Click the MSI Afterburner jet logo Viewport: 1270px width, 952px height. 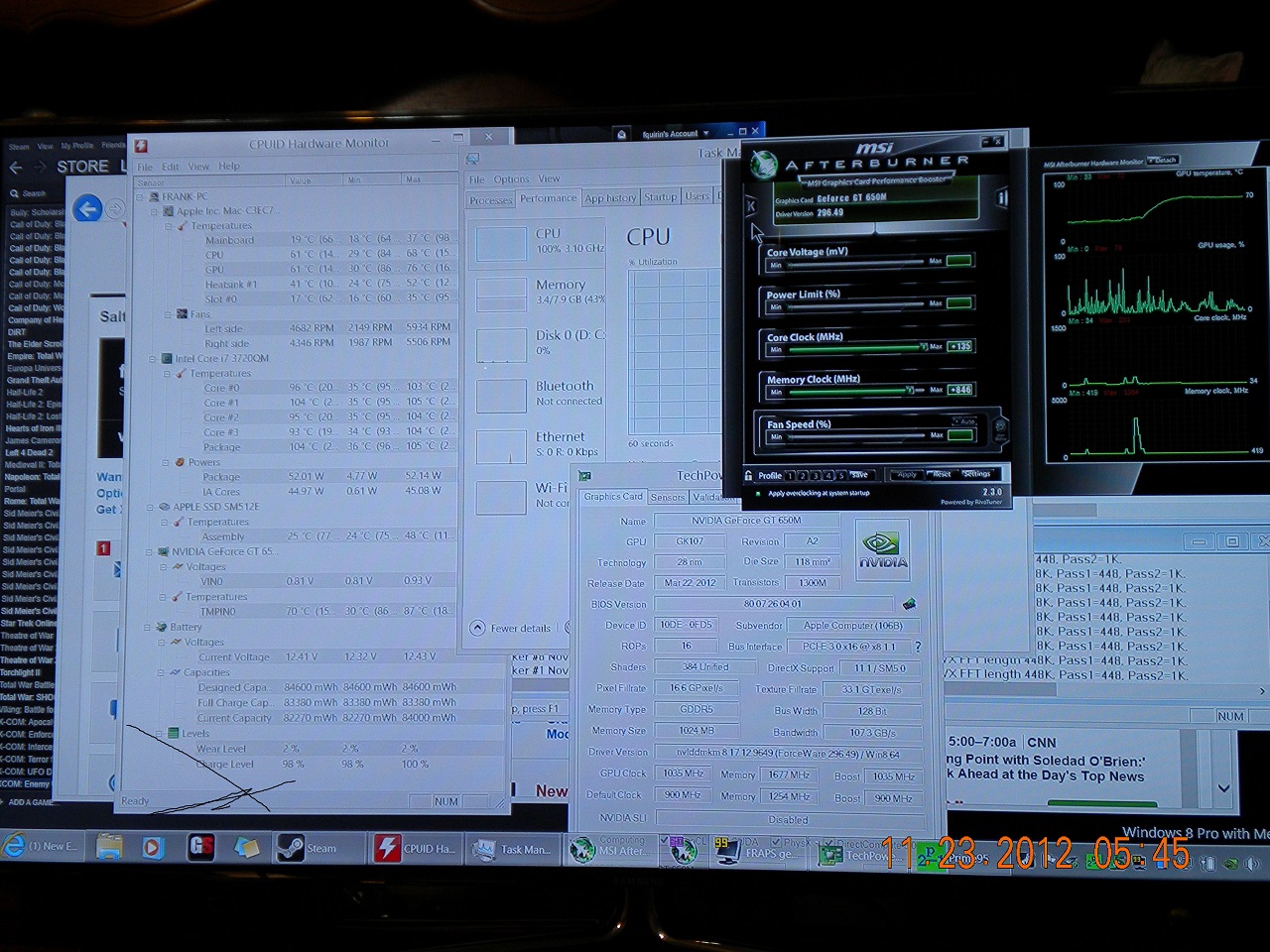pos(762,164)
